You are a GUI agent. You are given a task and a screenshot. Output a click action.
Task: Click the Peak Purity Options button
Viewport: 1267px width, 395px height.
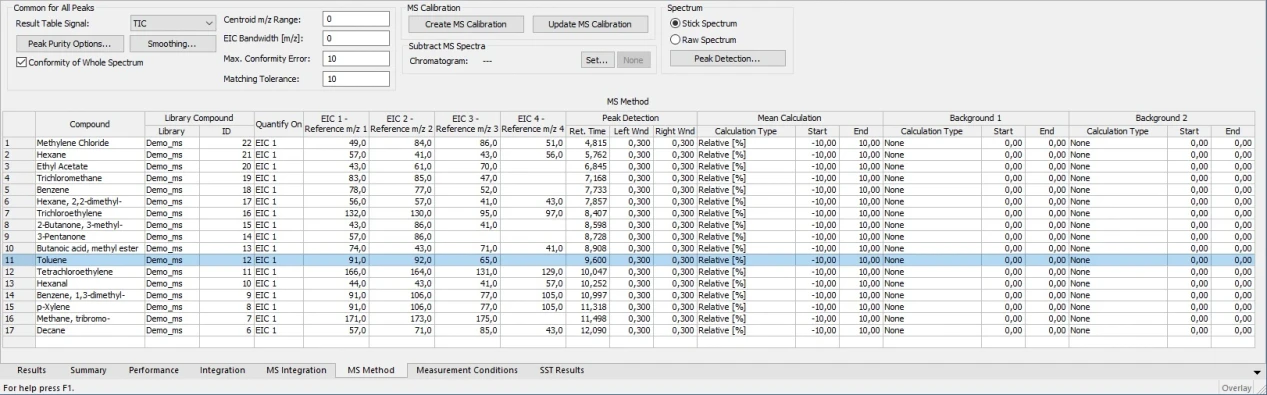point(70,44)
